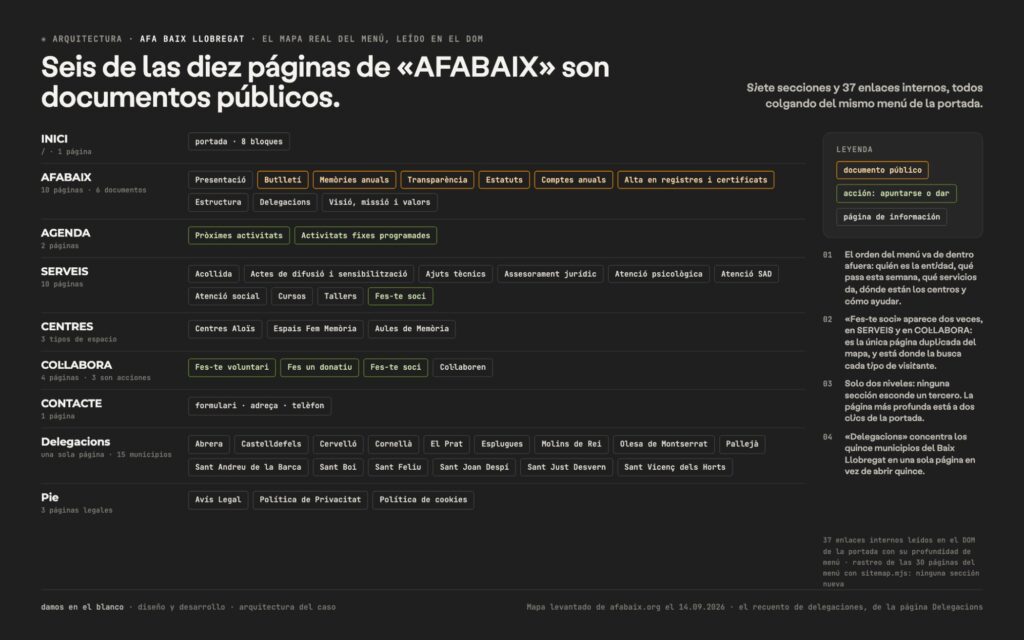Open the Atenció psicològica chip
Screen dimensions: 1024x640
coord(658,274)
